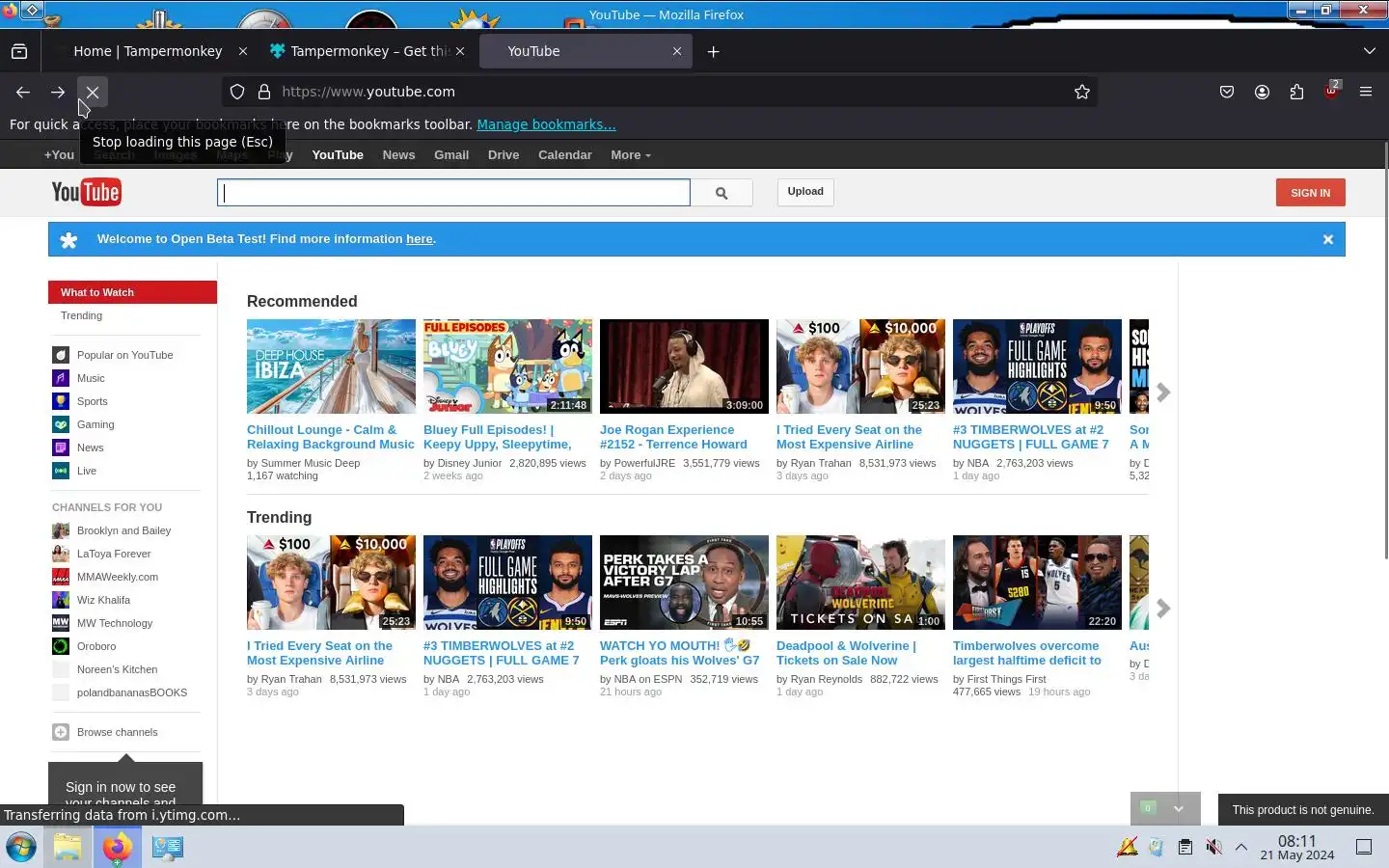Click the Wiz Khalifa channel avatar

click(61, 600)
